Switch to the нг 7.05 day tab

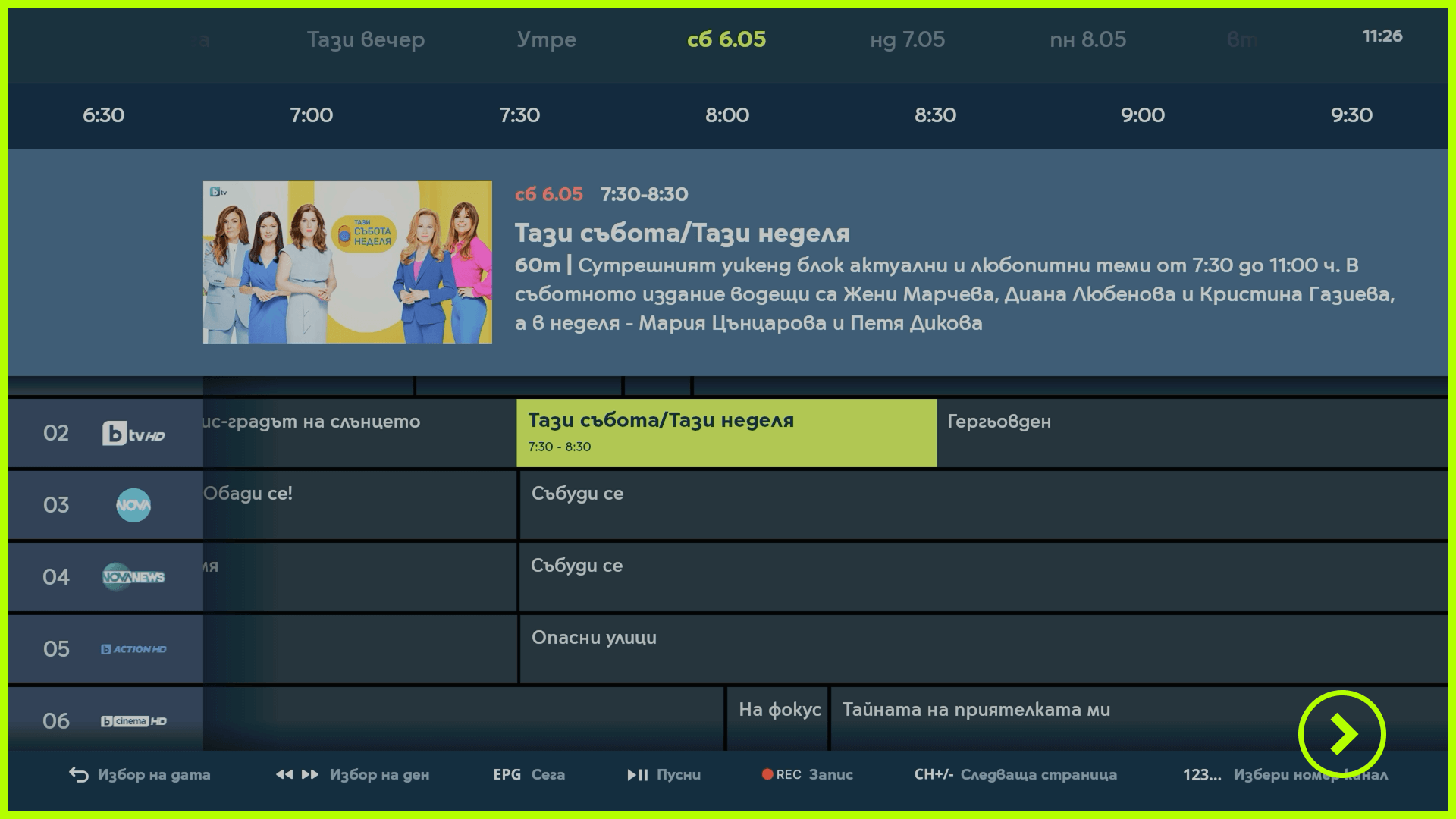click(907, 39)
